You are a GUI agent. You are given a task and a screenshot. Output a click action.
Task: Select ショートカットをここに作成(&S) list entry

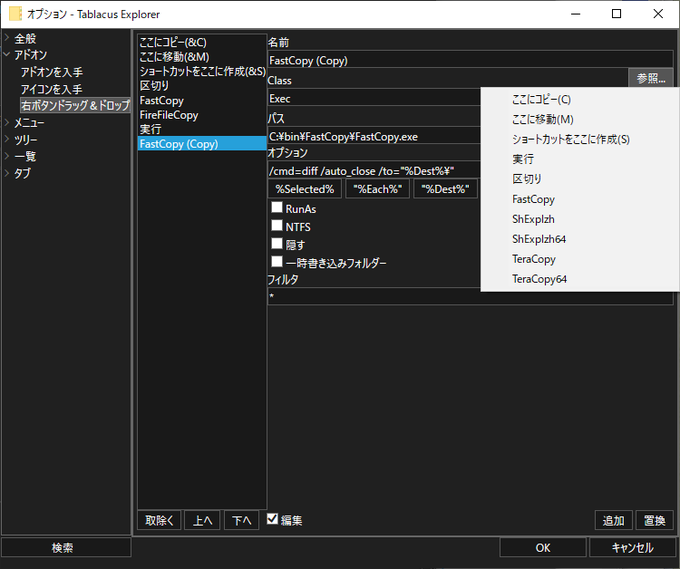pos(202,71)
